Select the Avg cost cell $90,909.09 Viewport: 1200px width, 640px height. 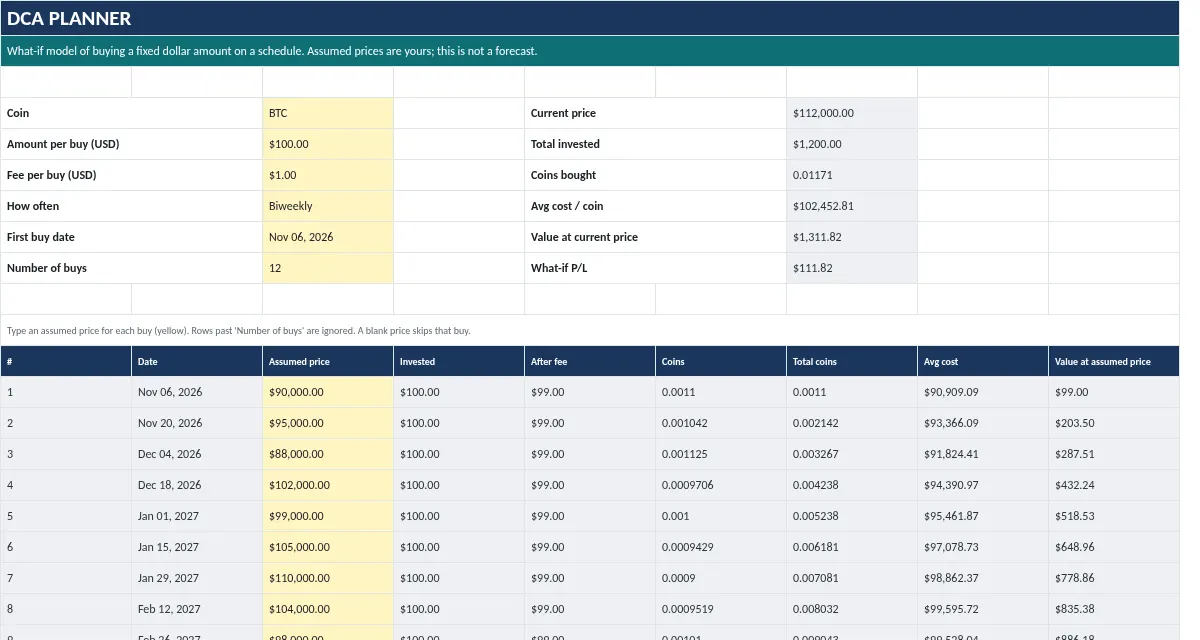(983, 392)
